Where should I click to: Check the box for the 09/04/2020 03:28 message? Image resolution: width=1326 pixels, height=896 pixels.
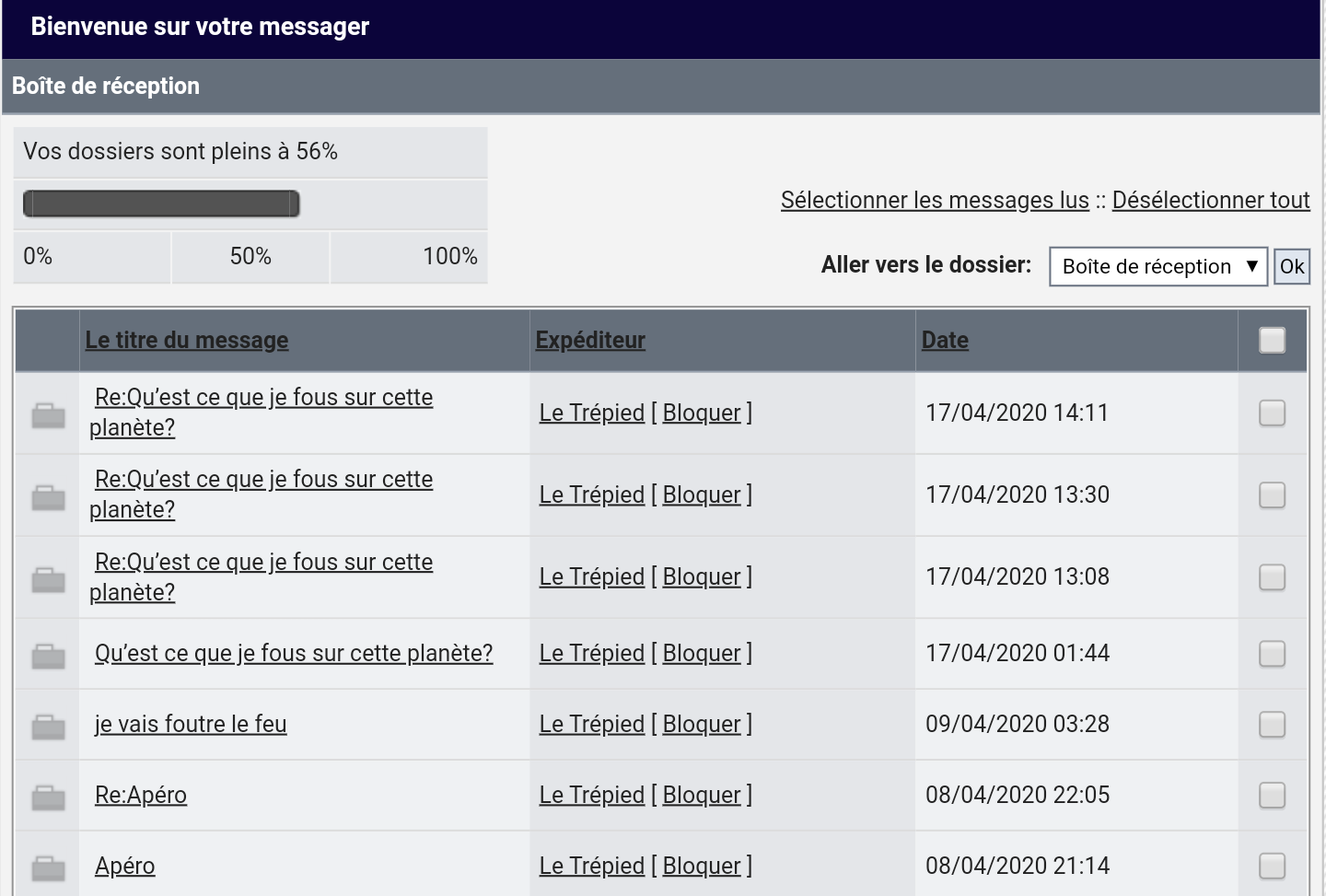(1272, 724)
